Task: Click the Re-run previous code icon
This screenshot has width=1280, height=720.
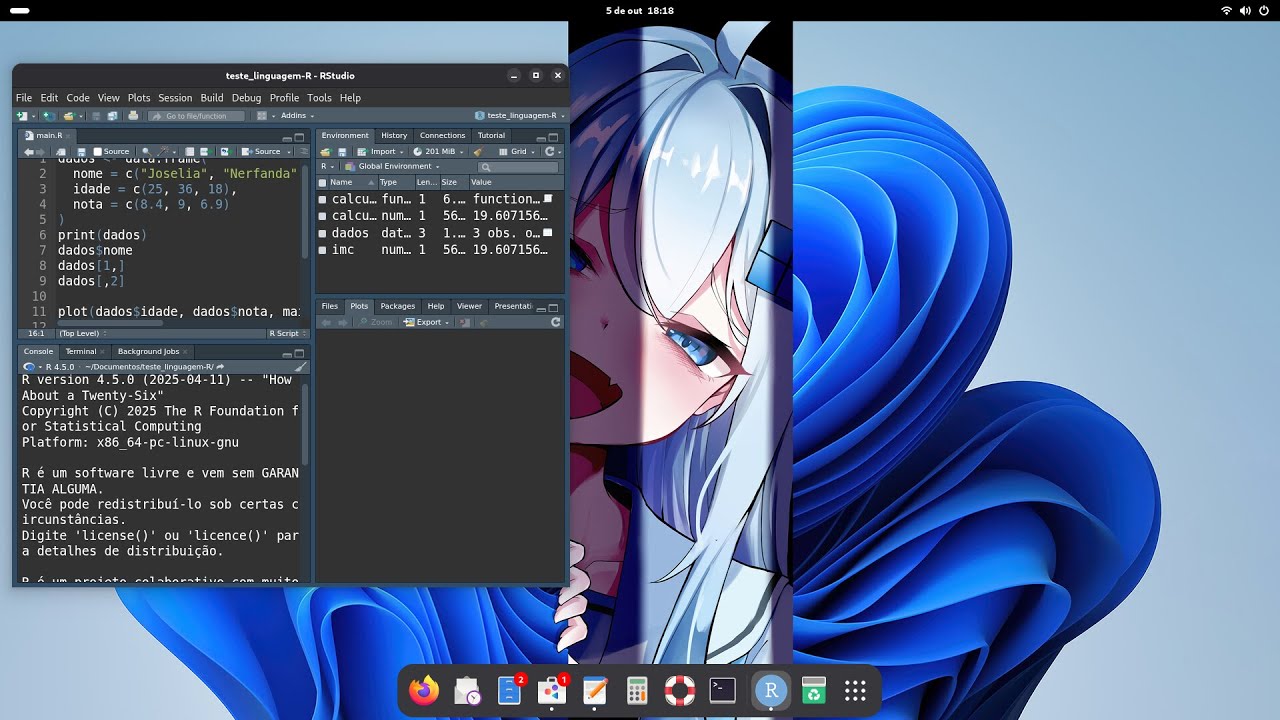Action: (x=227, y=152)
